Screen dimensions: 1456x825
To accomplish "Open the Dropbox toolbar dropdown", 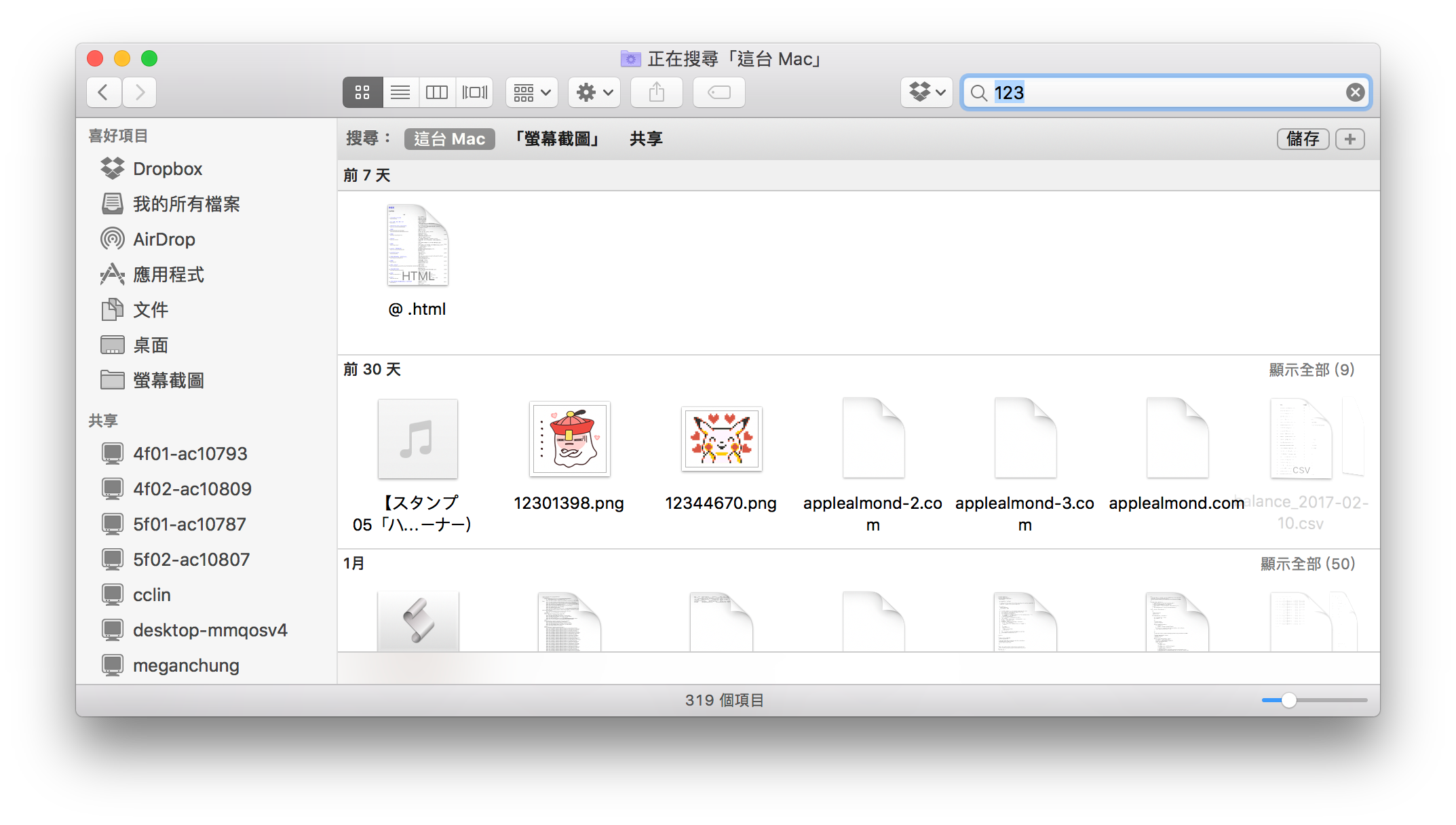I will 927,92.
